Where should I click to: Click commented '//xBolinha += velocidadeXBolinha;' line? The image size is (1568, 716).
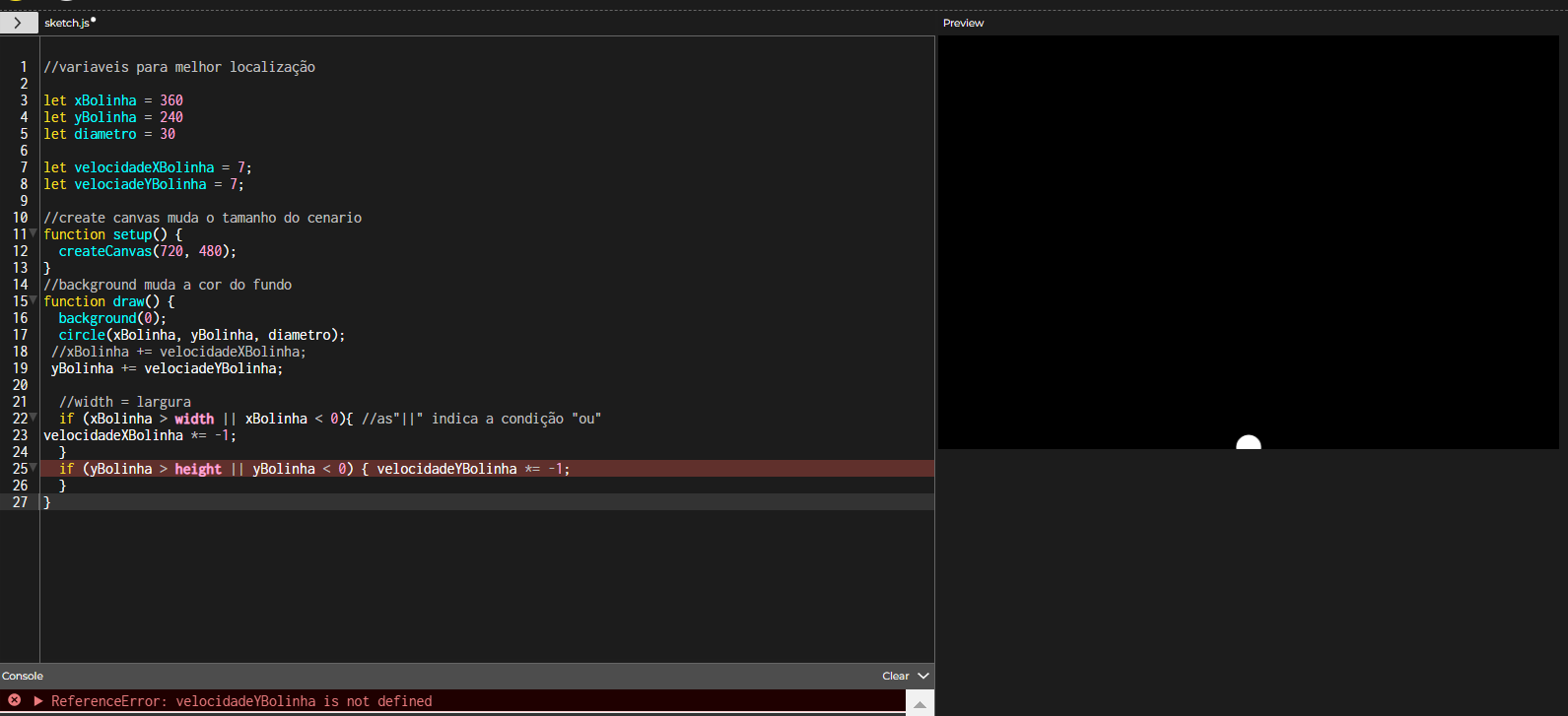click(178, 352)
